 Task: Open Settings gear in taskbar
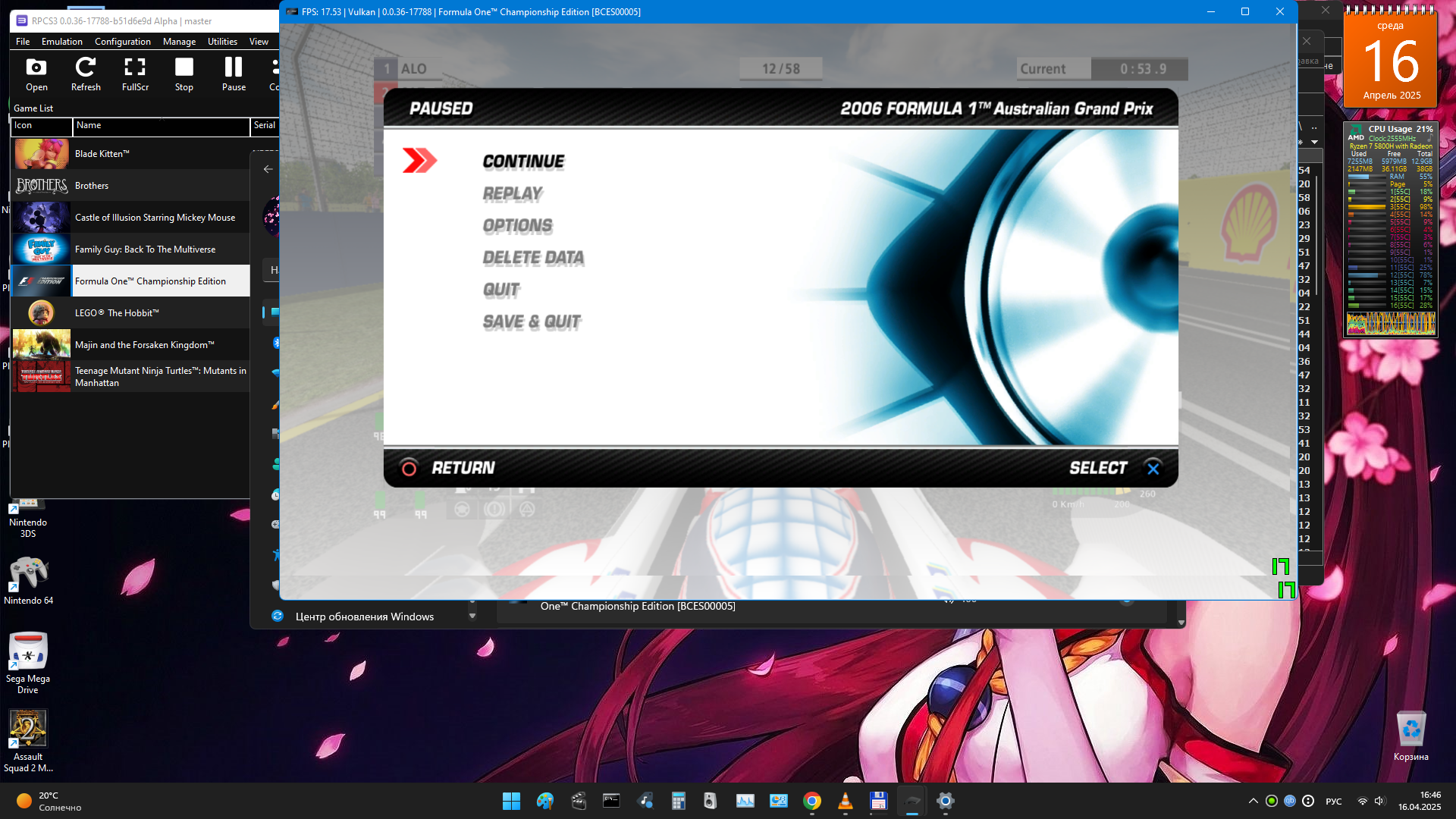(x=945, y=801)
